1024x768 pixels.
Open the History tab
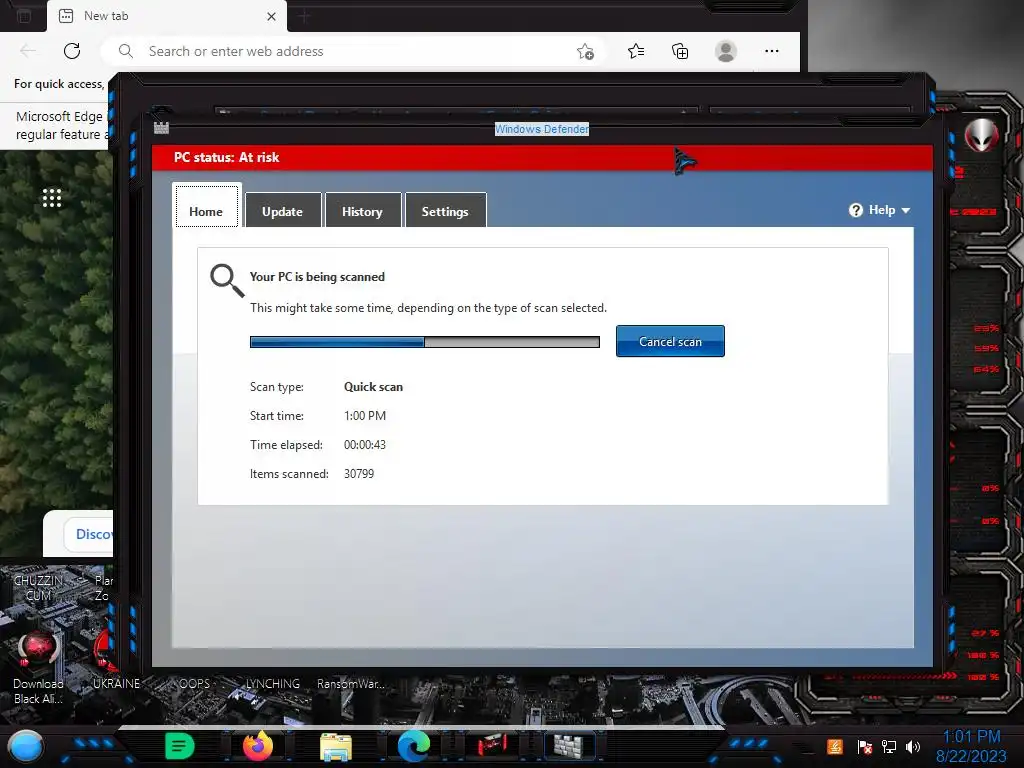click(362, 212)
